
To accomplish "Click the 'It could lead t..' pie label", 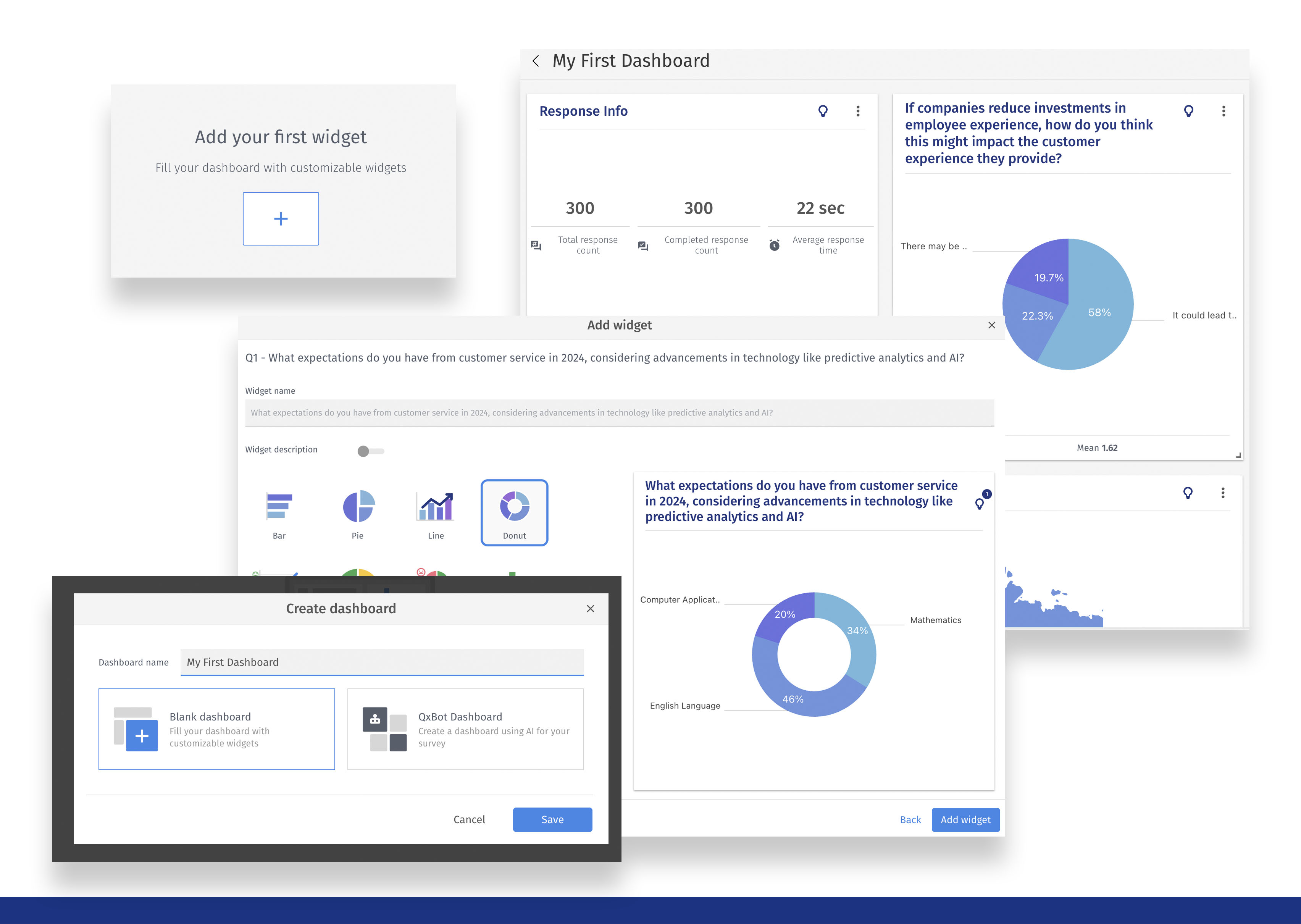I will 1204,315.
